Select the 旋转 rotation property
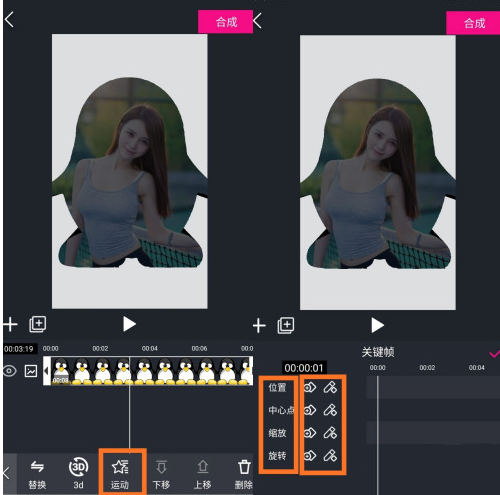 pos(277,456)
